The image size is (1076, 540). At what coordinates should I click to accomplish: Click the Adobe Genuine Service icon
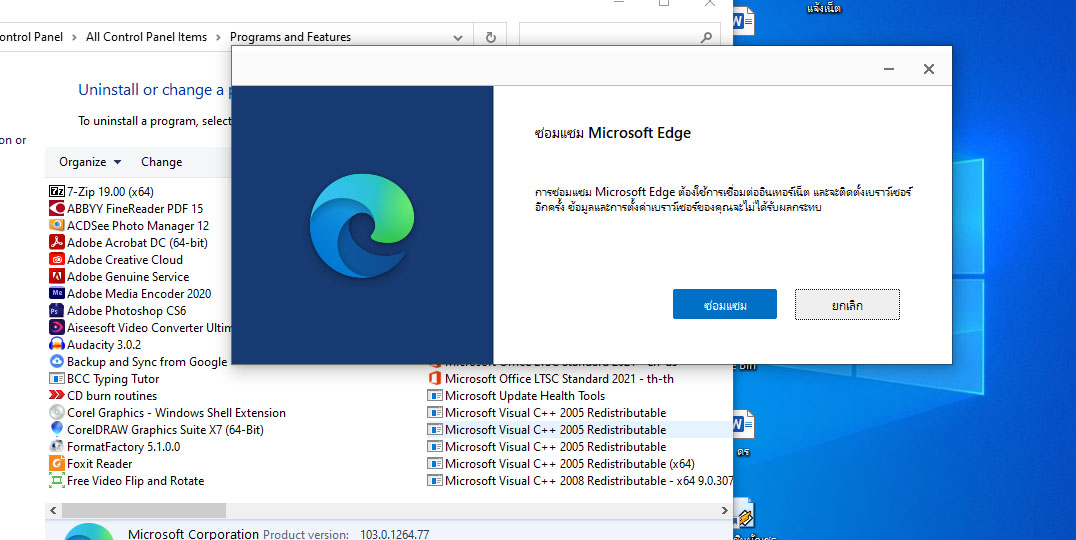coord(57,277)
